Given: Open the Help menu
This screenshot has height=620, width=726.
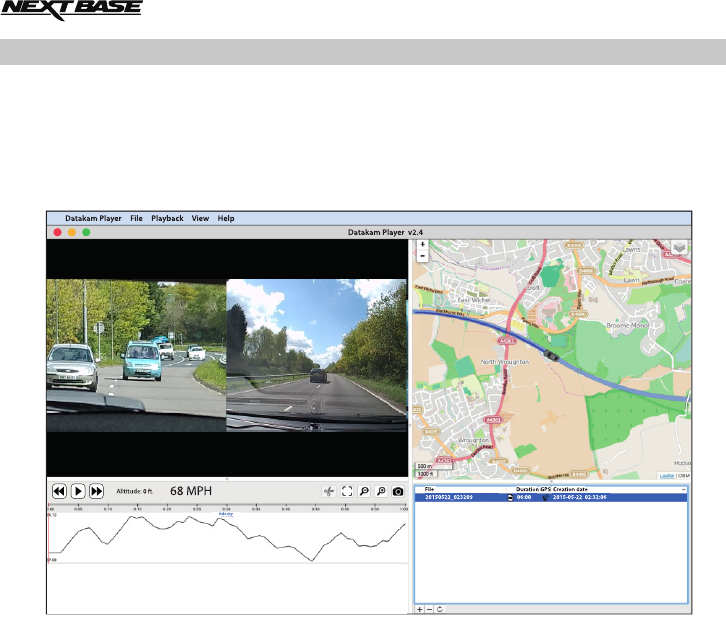Looking at the screenshot, I should pos(226,218).
